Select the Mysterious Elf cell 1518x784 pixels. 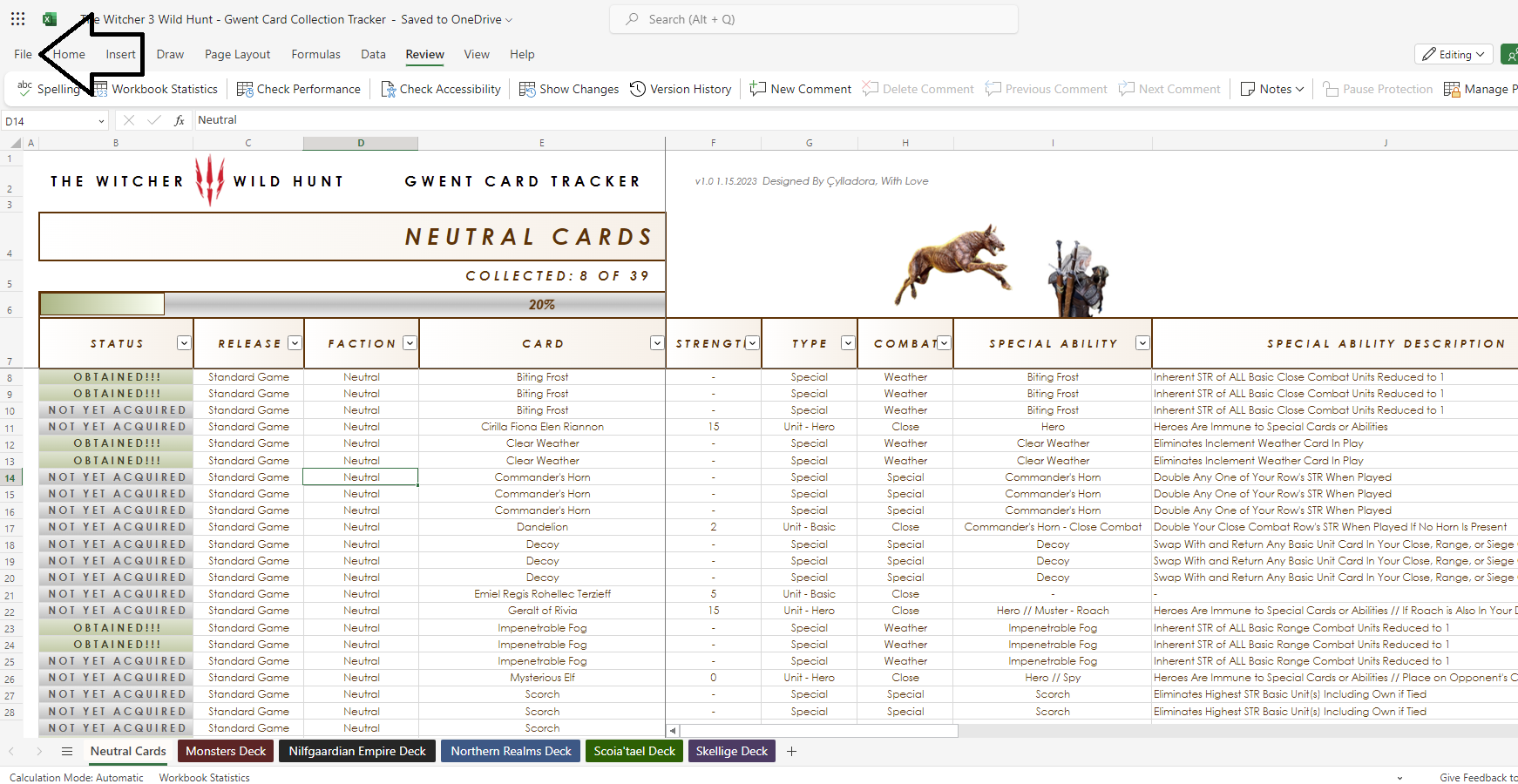pyautogui.click(x=542, y=678)
